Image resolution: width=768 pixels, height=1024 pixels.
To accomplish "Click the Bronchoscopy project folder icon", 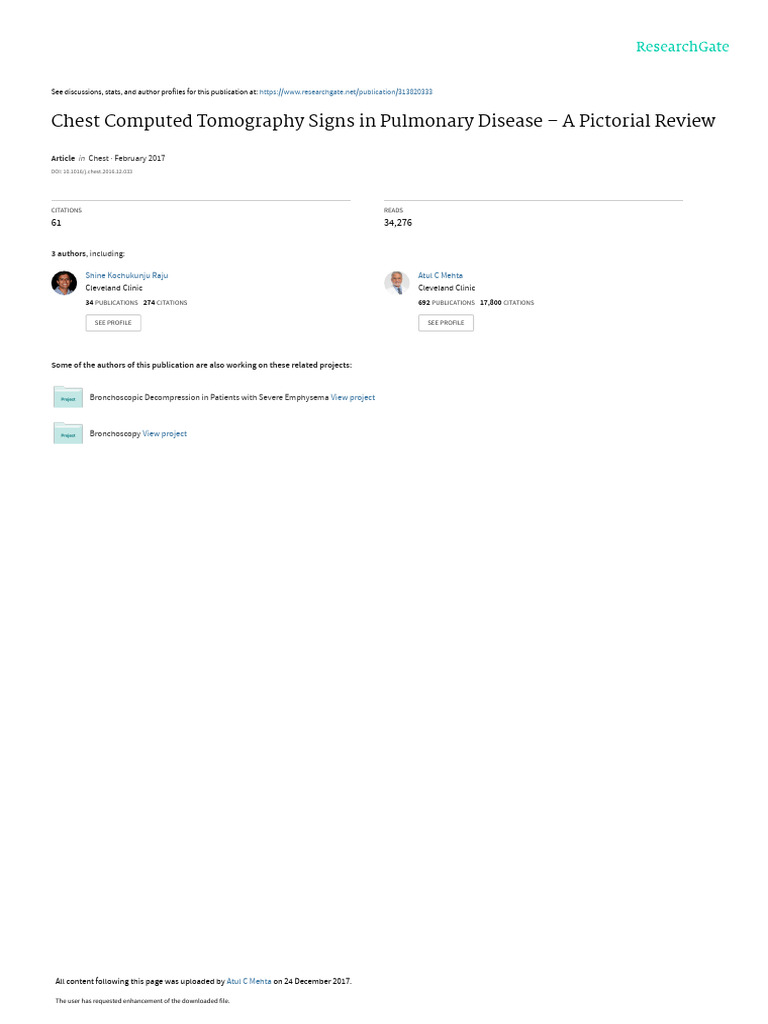I will coord(68,433).
